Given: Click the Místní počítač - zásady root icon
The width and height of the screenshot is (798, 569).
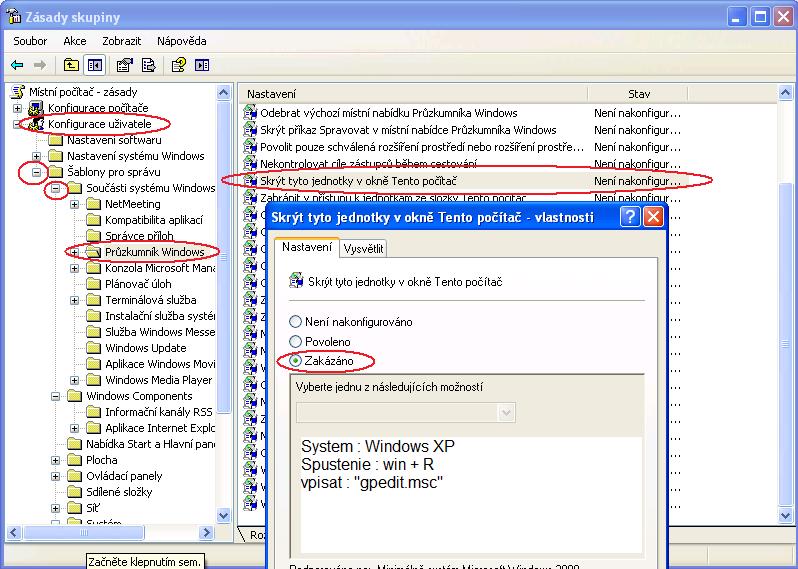Looking at the screenshot, I should point(18,92).
